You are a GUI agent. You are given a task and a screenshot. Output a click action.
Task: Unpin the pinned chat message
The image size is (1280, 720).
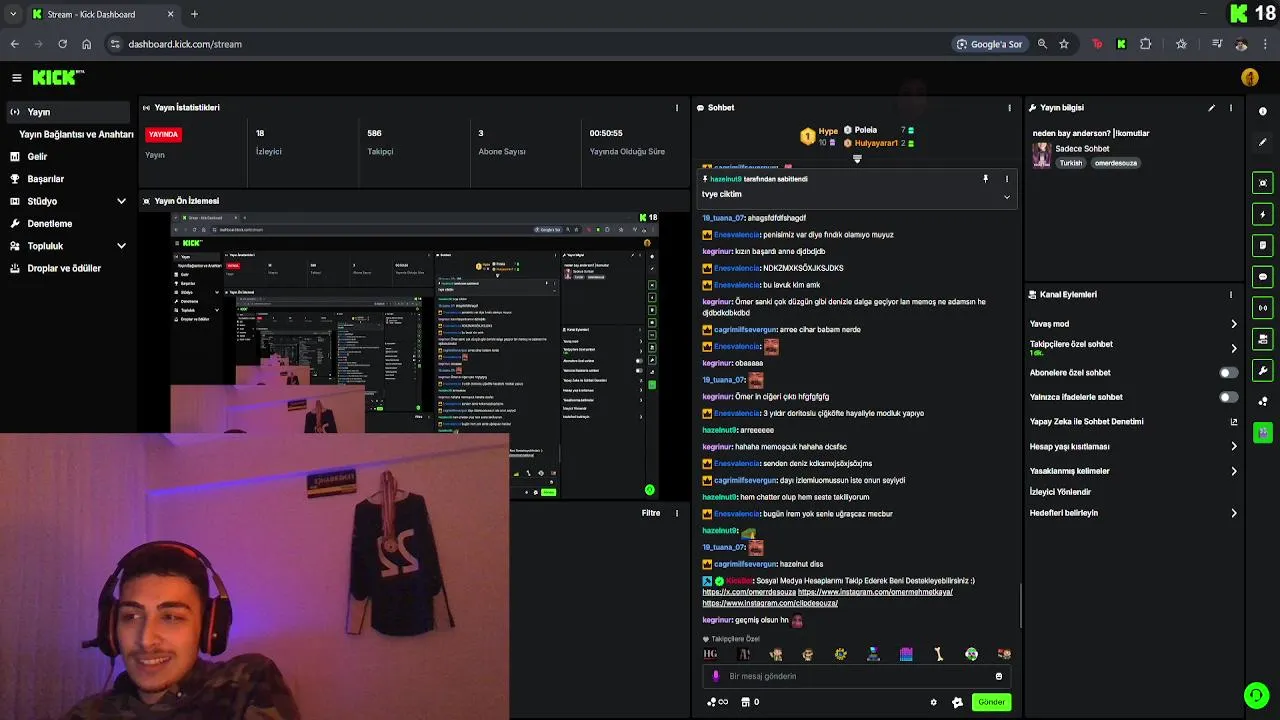coord(985,179)
